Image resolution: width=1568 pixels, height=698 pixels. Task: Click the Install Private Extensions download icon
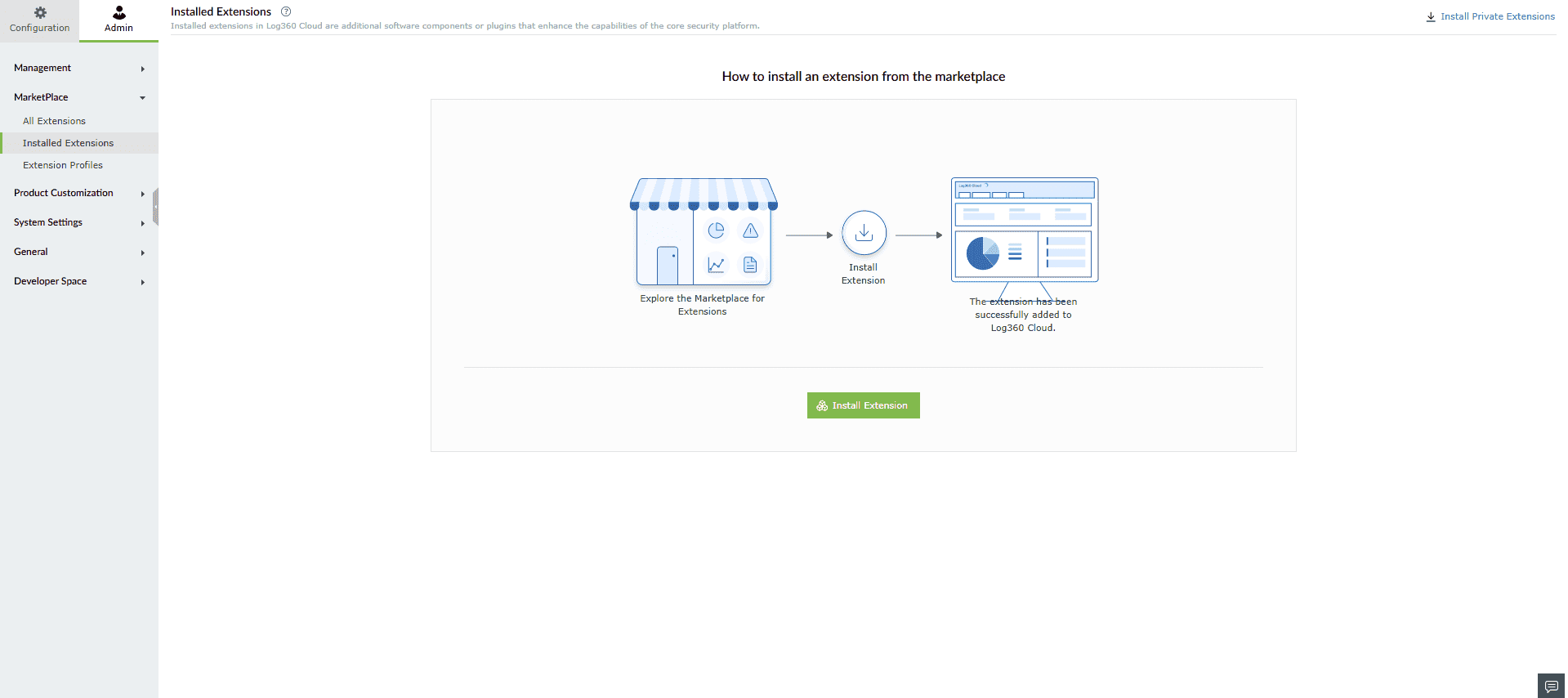pyautogui.click(x=1431, y=16)
